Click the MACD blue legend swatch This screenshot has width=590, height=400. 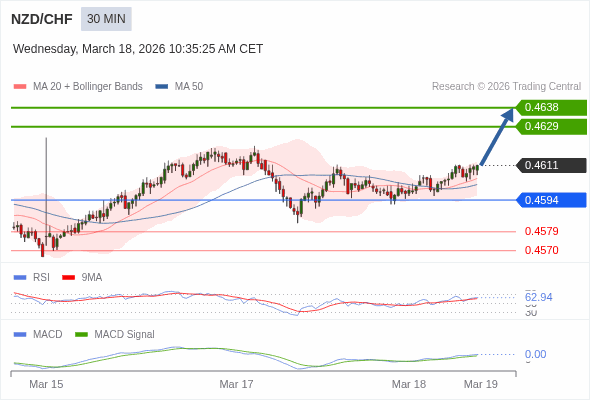[x=20, y=335]
